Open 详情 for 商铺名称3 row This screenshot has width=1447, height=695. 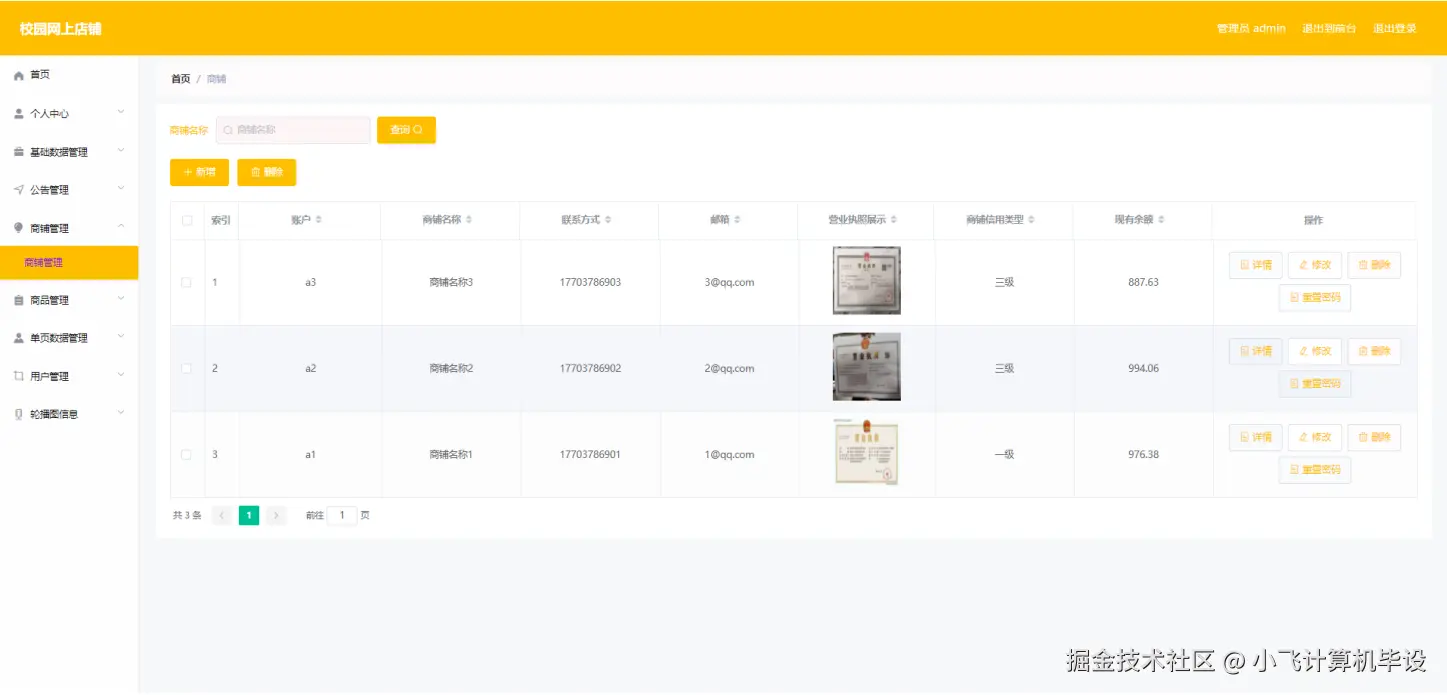(x=1255, y=265)
